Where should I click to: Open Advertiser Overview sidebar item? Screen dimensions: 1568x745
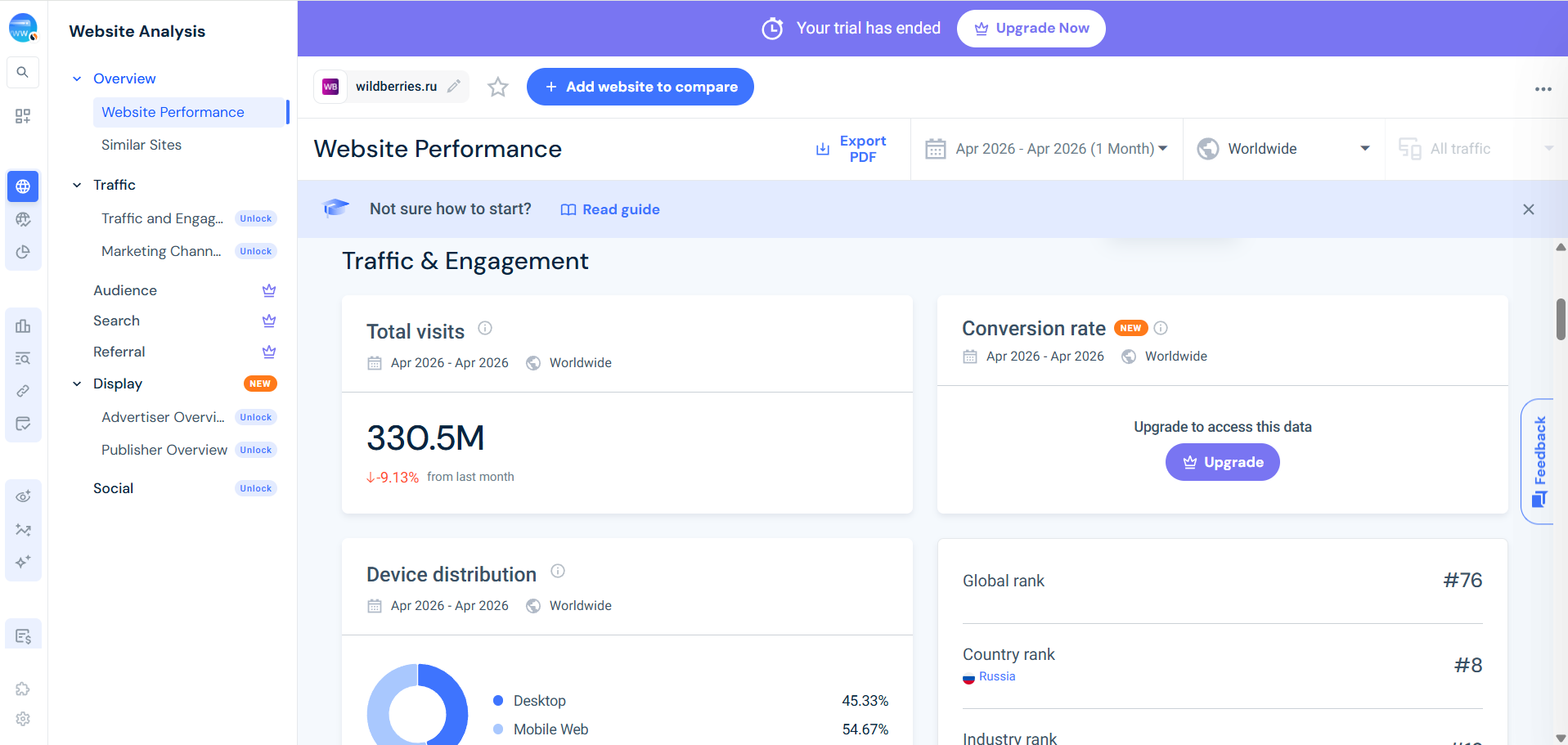[x=163, y=417]
